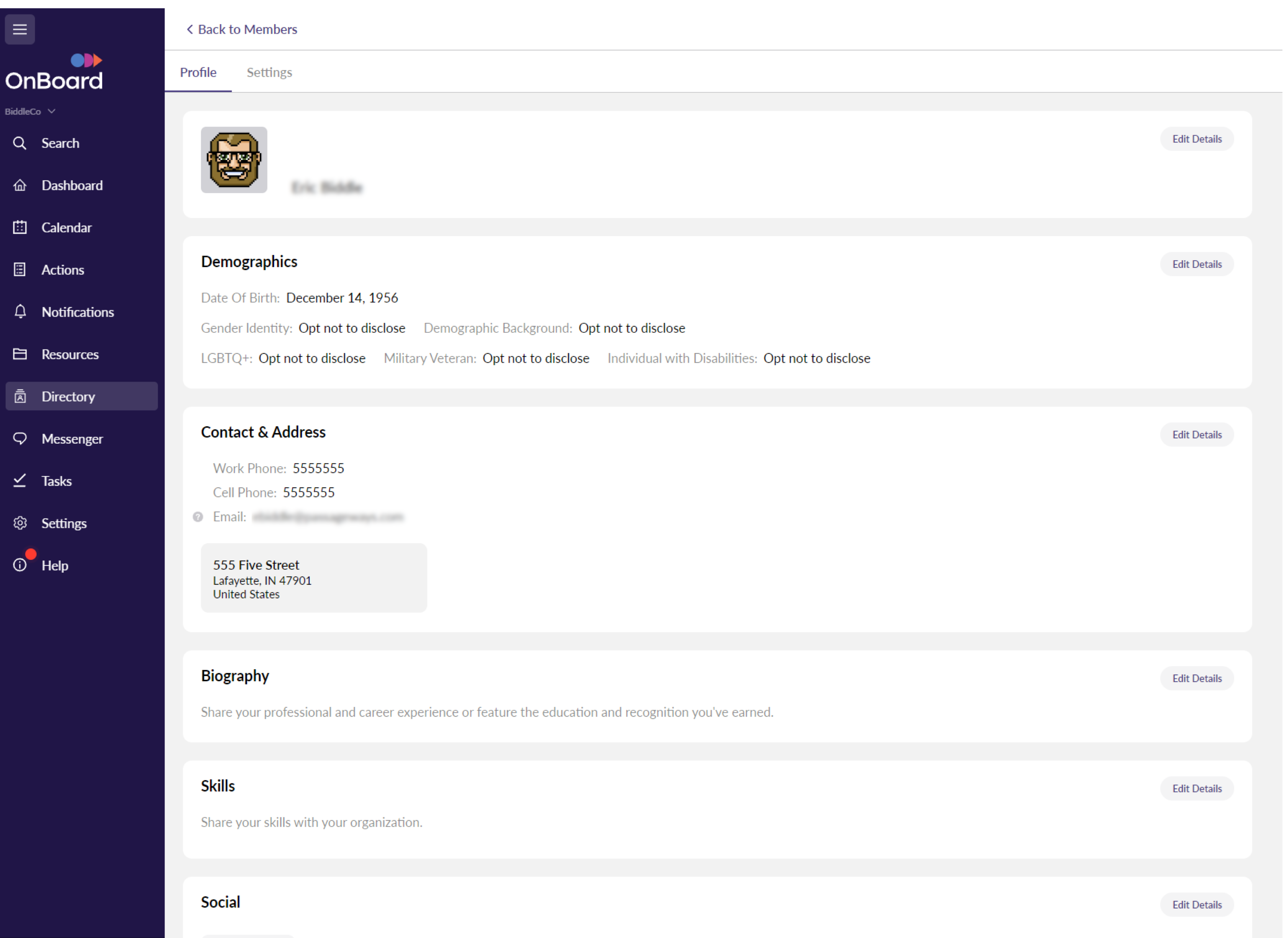Switch to the Settings tab

269,72
